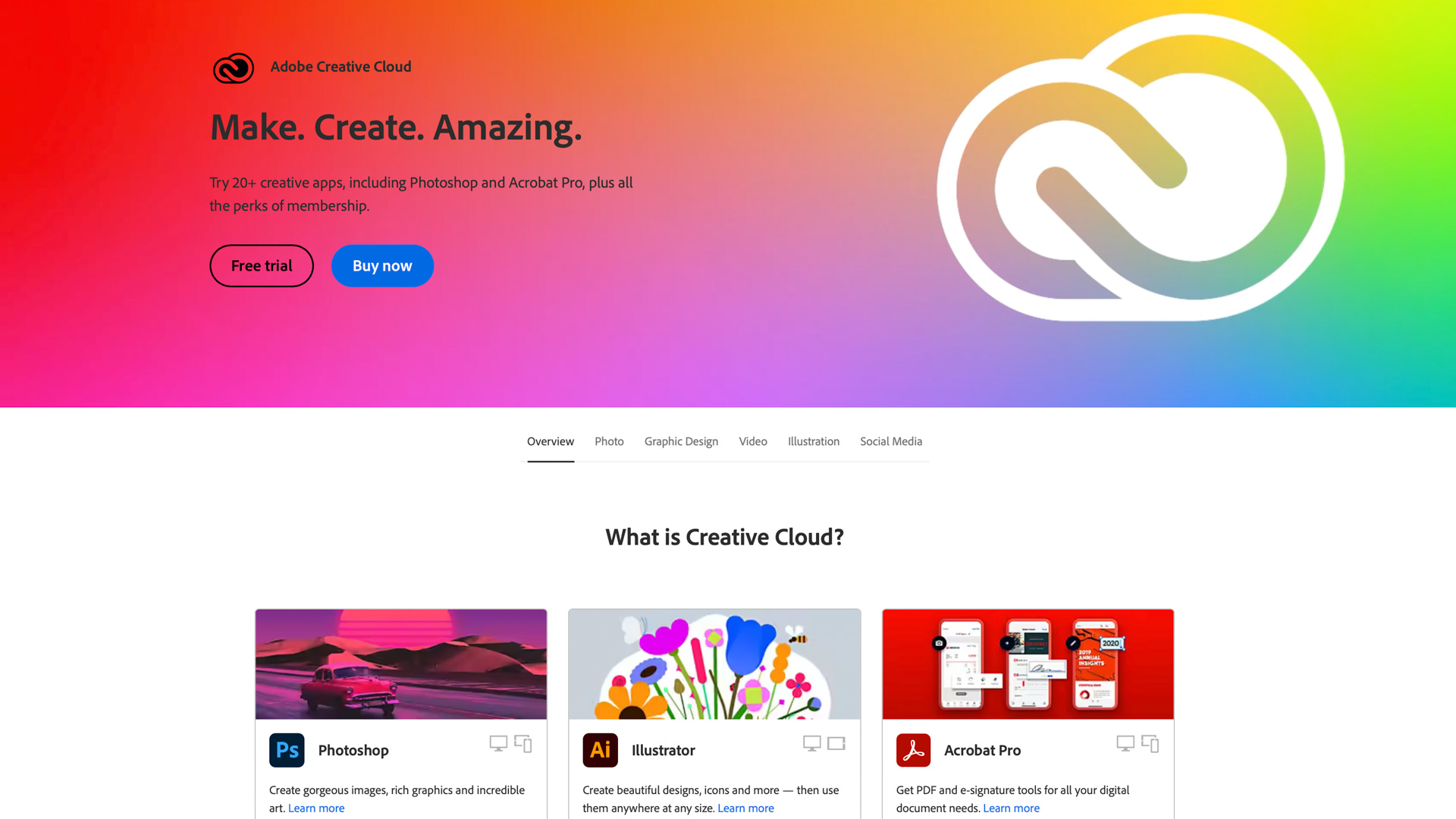The width and height of the screenshot is (1456, 819).
Task: Select the Overview navigation tab
Action: coord(550,441)
